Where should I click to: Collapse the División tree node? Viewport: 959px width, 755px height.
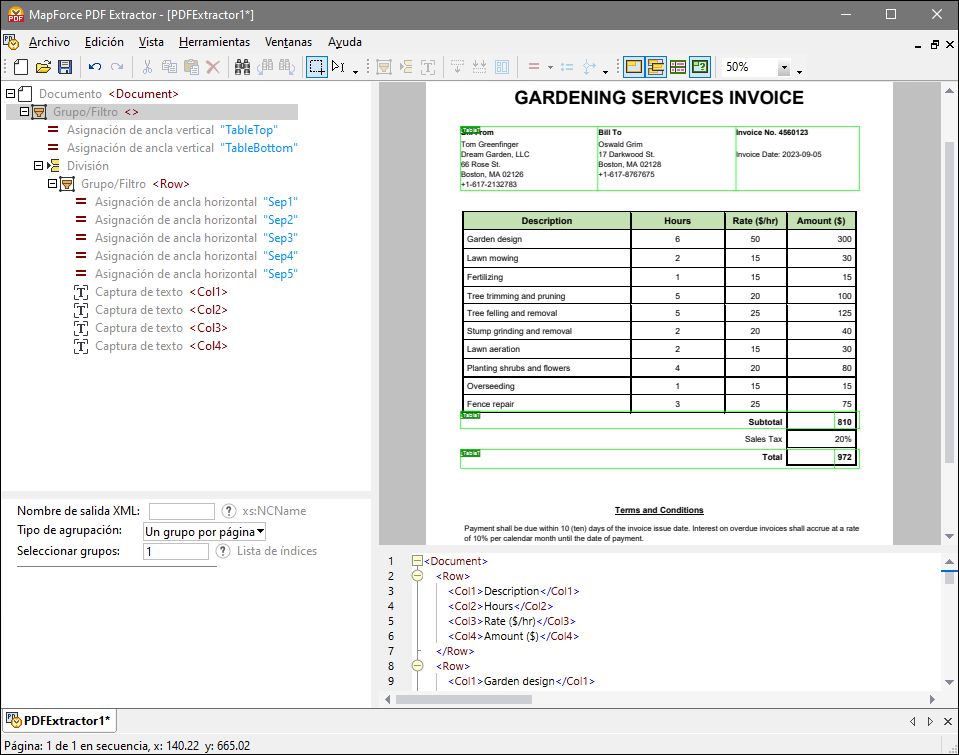39,166
